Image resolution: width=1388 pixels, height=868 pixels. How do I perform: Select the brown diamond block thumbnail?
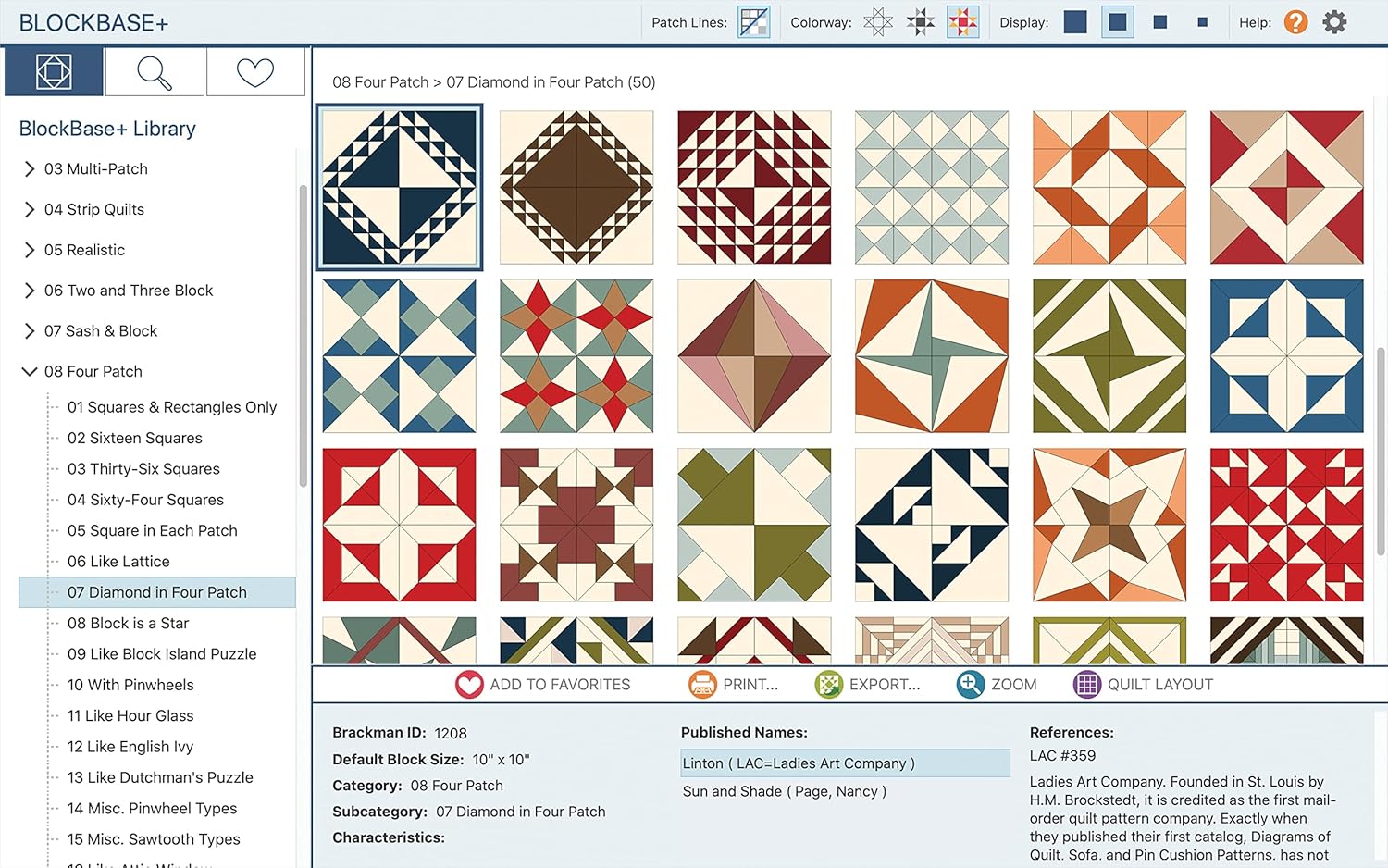[x=576, y=188]
